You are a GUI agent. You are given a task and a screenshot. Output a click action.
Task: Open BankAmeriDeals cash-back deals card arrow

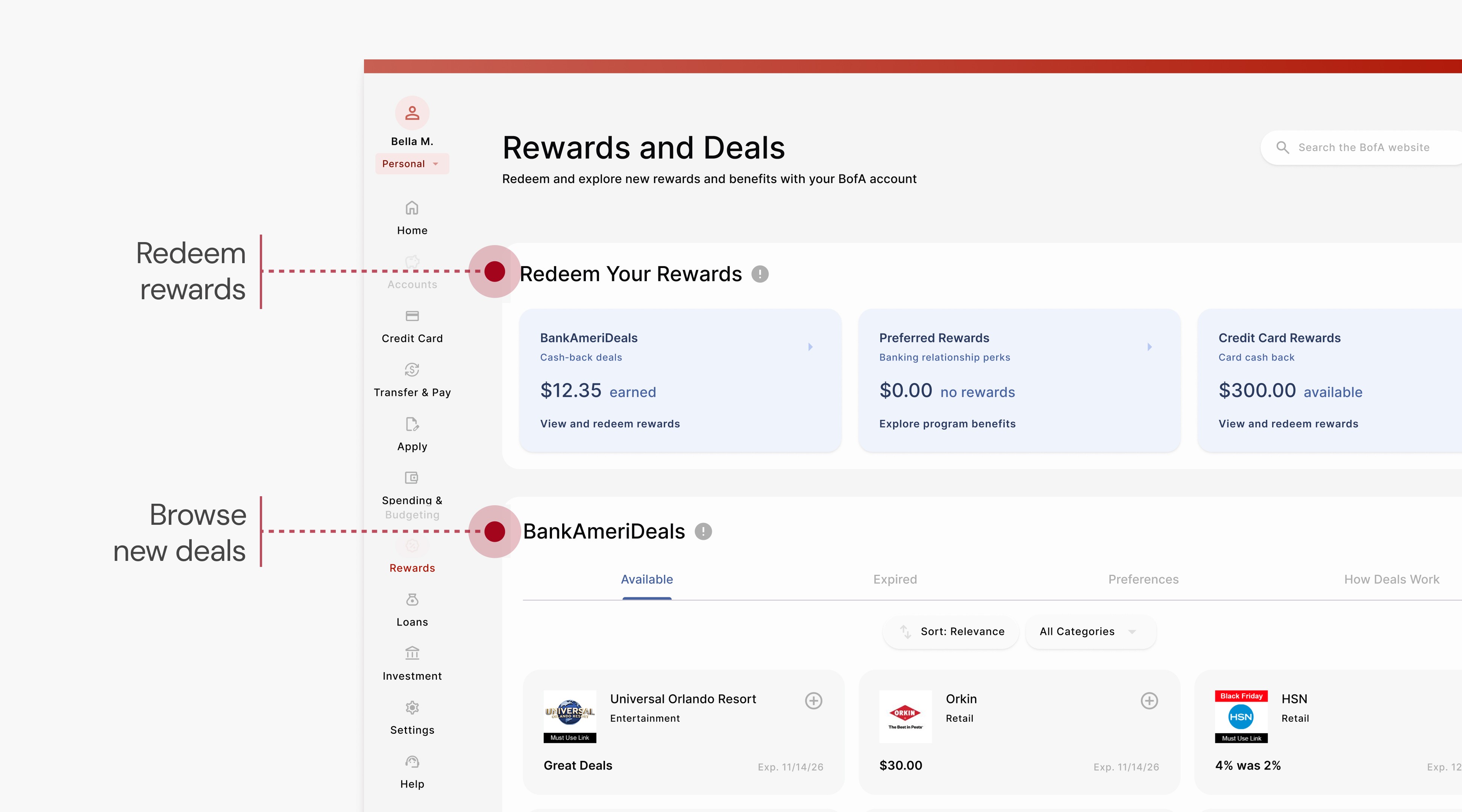[810, 347]
